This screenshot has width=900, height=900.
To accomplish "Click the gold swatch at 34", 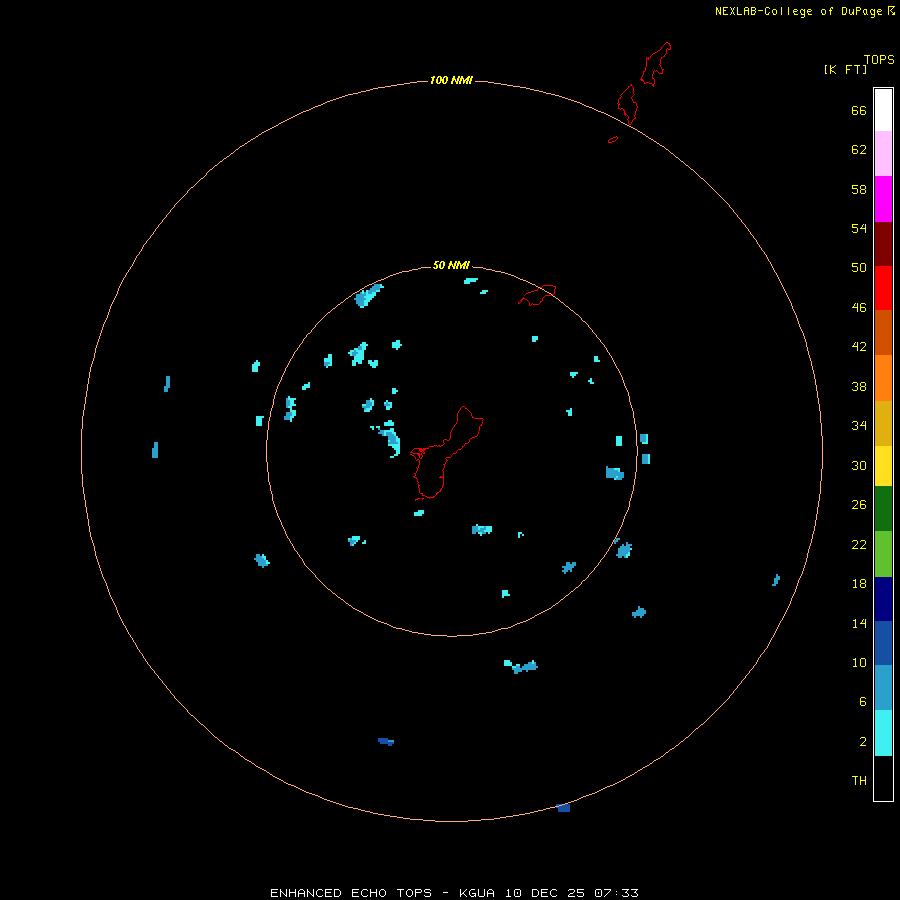I will click(x=883, y=423).
